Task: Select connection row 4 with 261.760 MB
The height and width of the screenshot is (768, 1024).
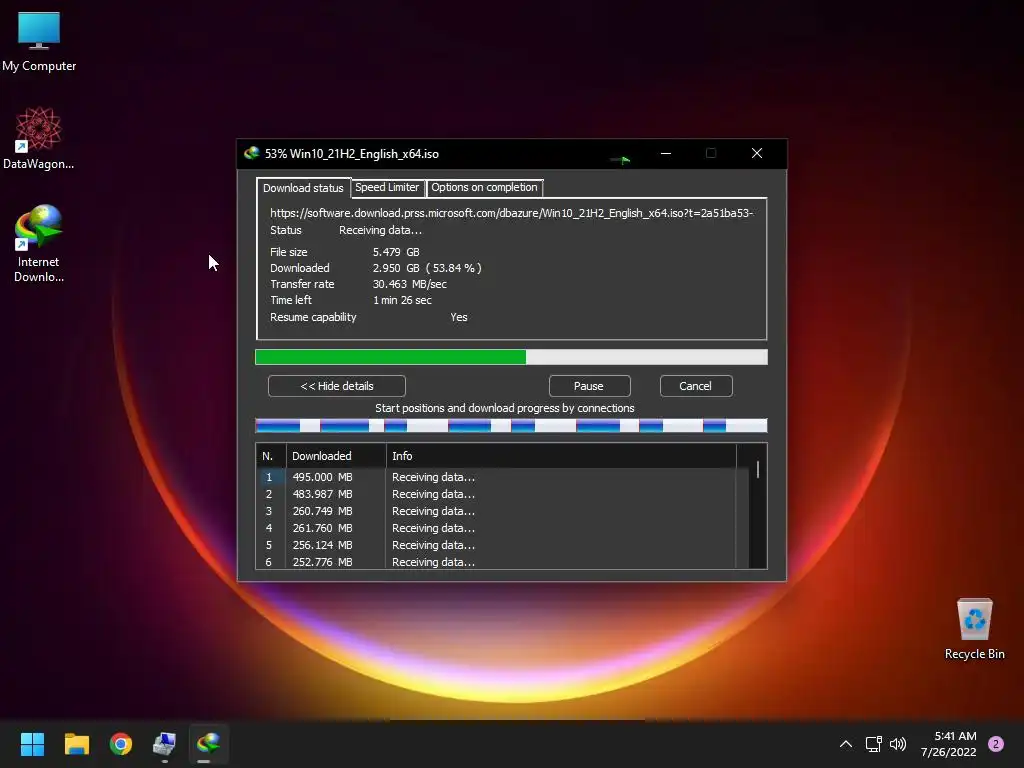Action: (503, 528)
